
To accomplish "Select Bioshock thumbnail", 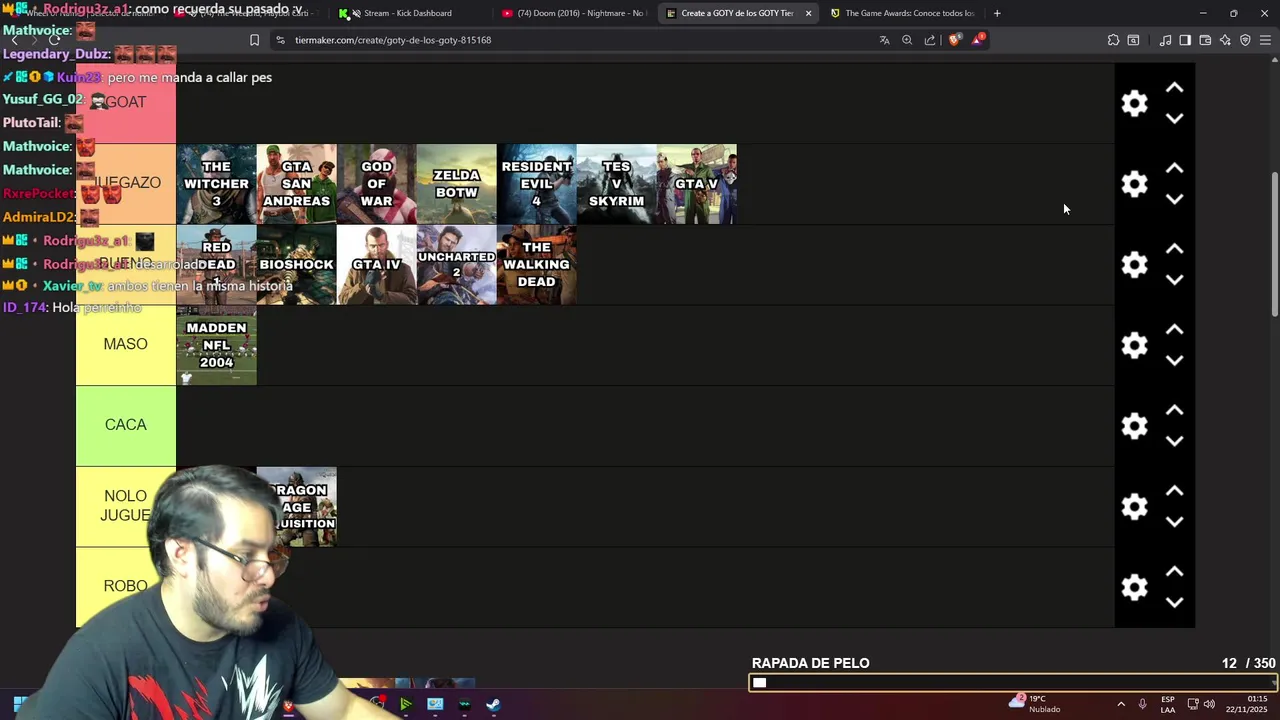I will click(296, 265).
